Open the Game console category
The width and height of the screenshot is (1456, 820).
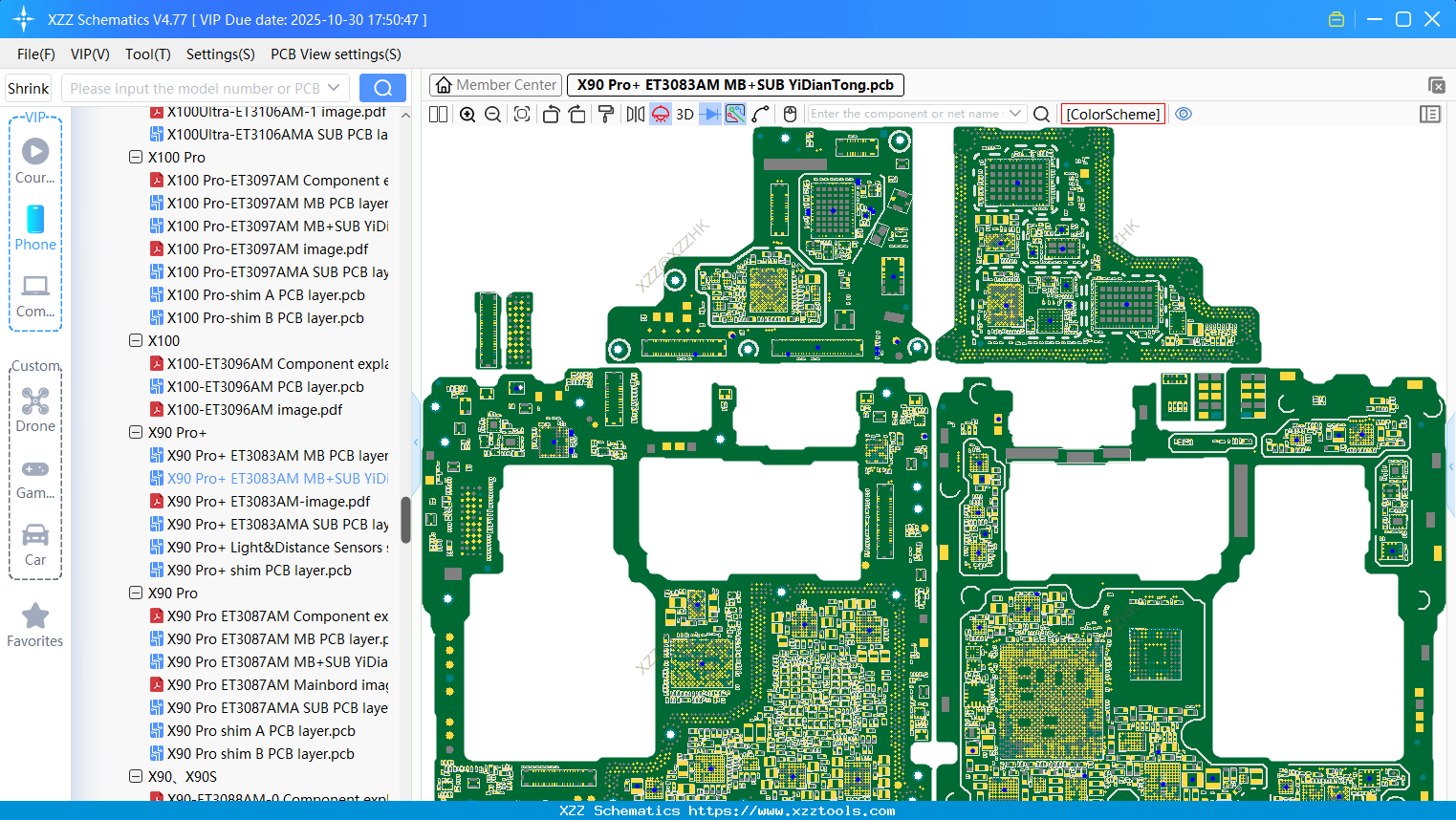pos(35,478)
